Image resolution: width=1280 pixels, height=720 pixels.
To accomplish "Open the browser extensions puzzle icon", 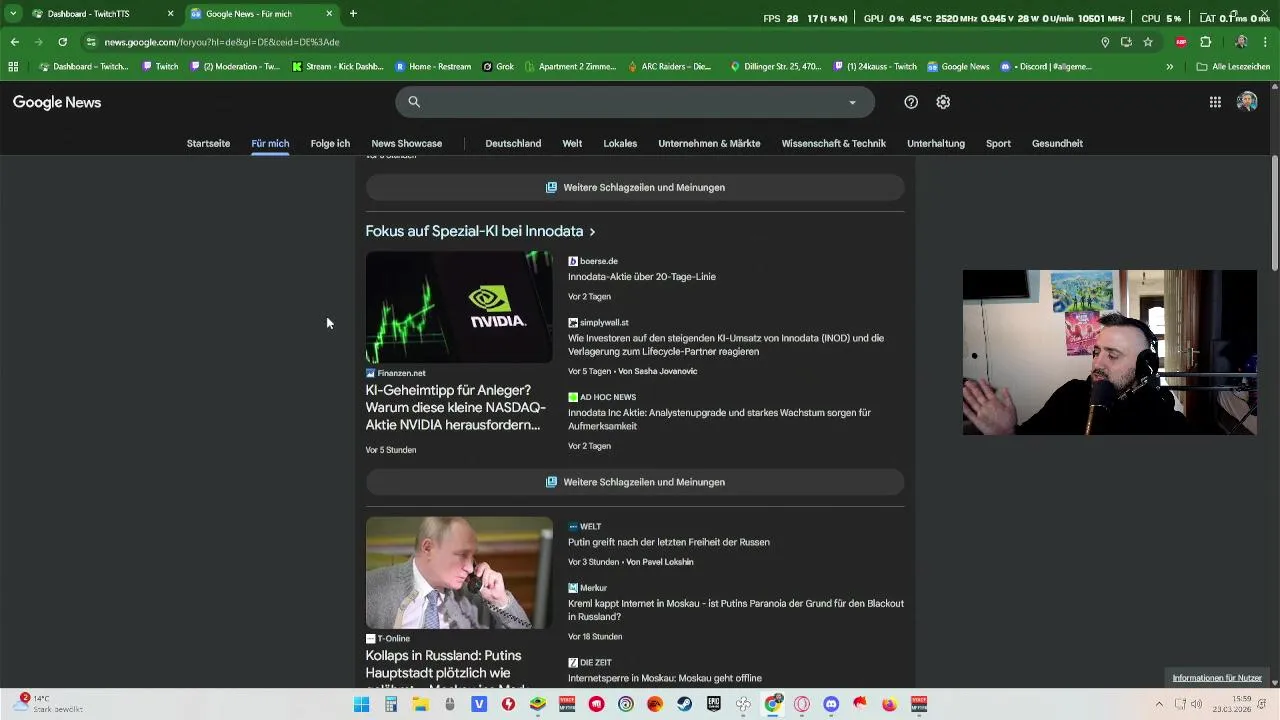I will click(x=1205, y=42).
